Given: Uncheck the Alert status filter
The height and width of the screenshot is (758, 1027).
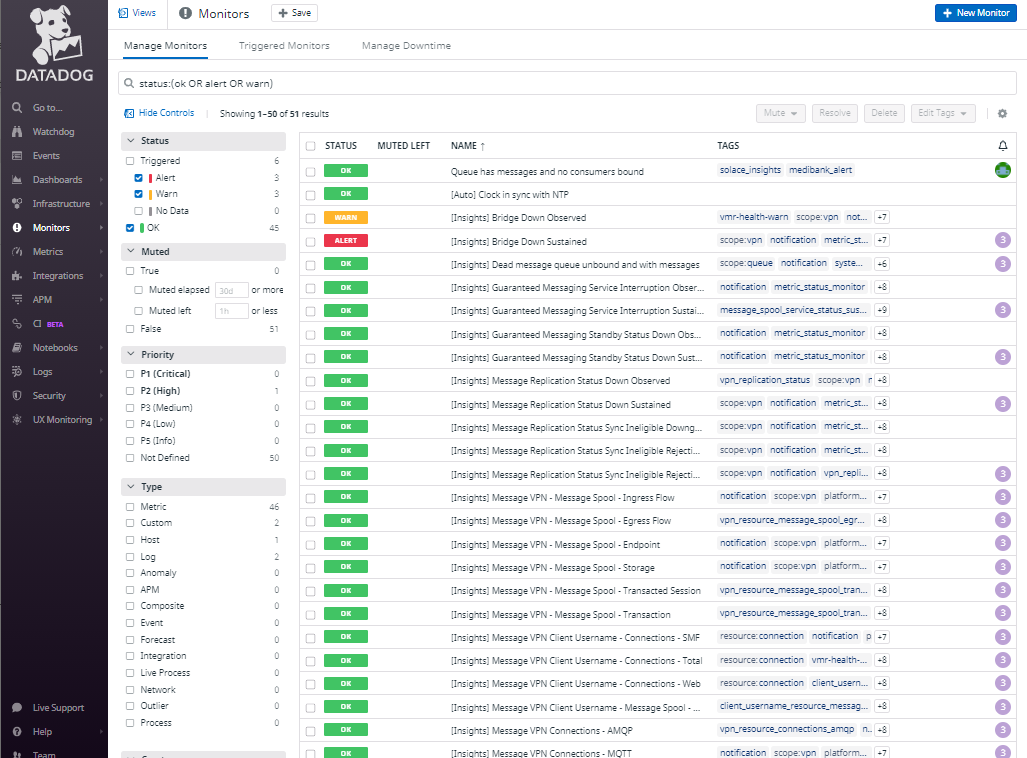Looking at the screenshot, I should coord(139,178).
